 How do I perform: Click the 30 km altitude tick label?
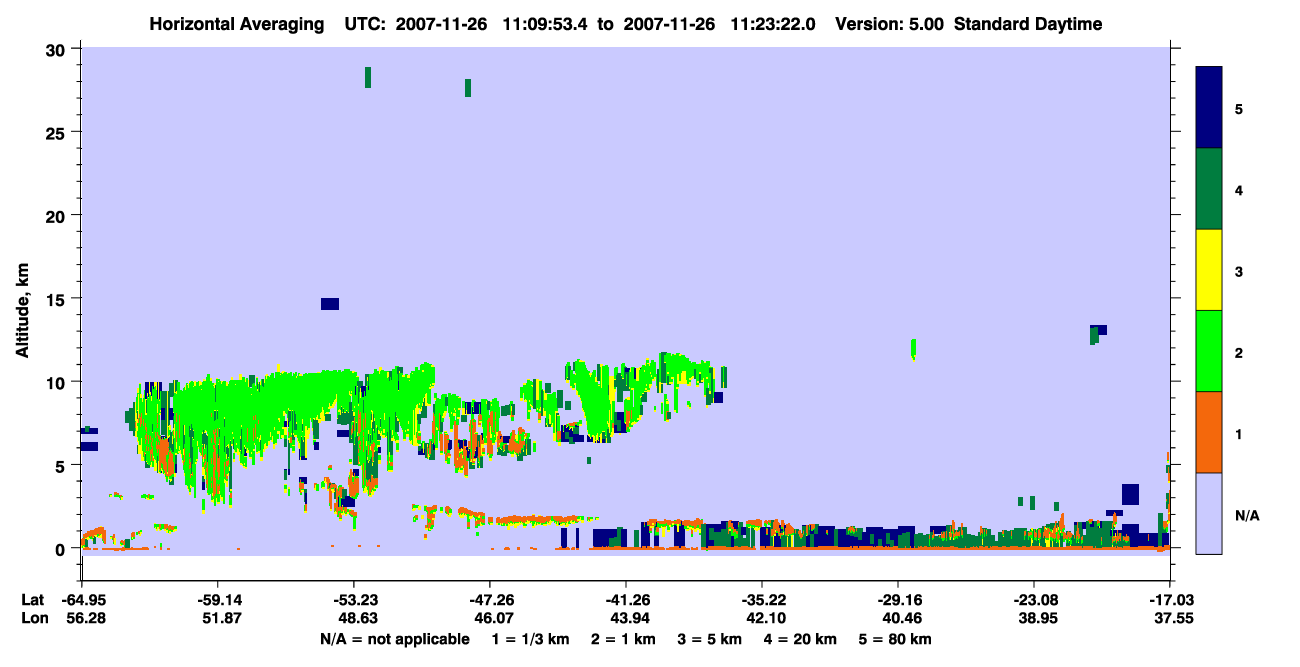[x=58, y=49]
